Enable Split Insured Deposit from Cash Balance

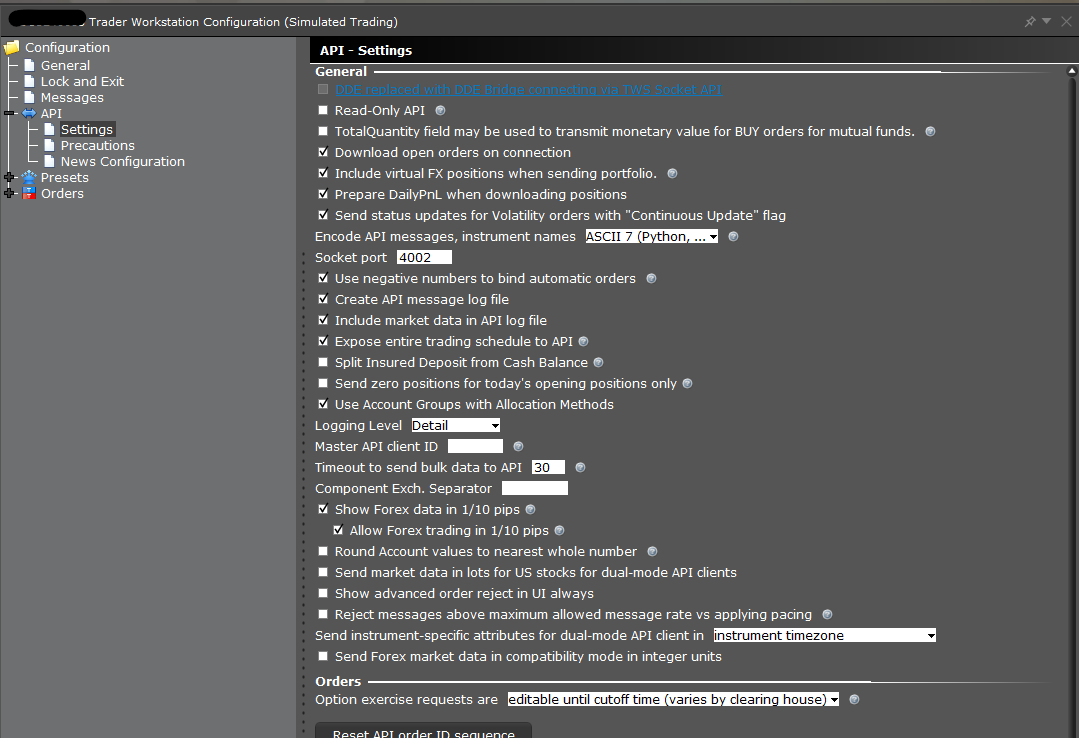pyautogui.click(x=322, y=362)
